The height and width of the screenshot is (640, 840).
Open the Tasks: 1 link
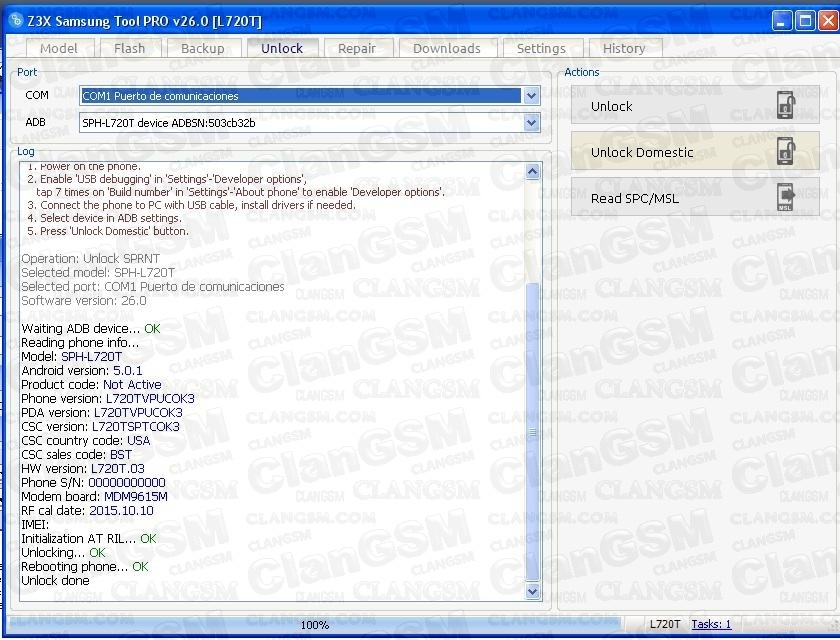[711, 624]
